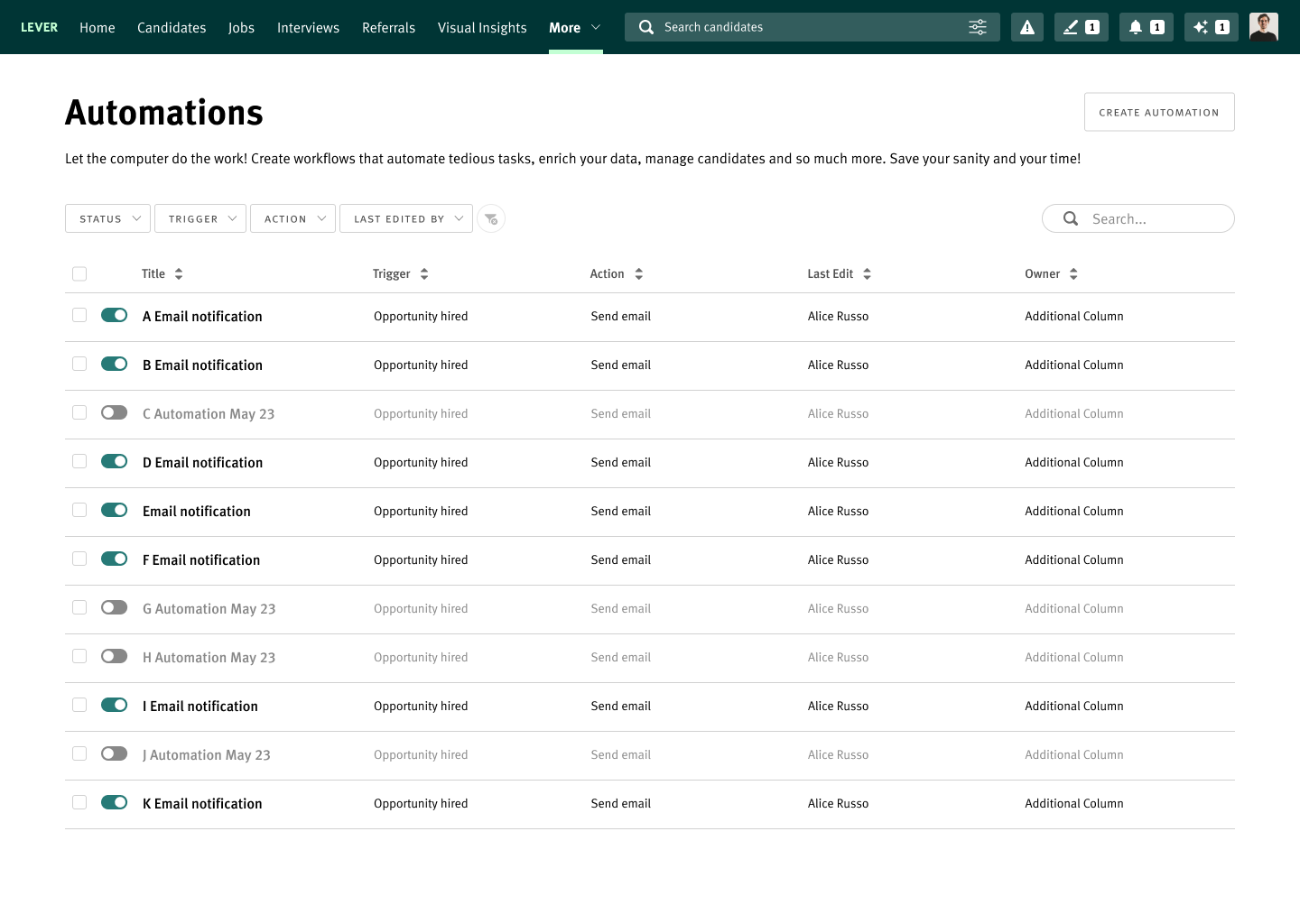Open the Interviews tab
1300x924 pixels.
pos(308,28)
